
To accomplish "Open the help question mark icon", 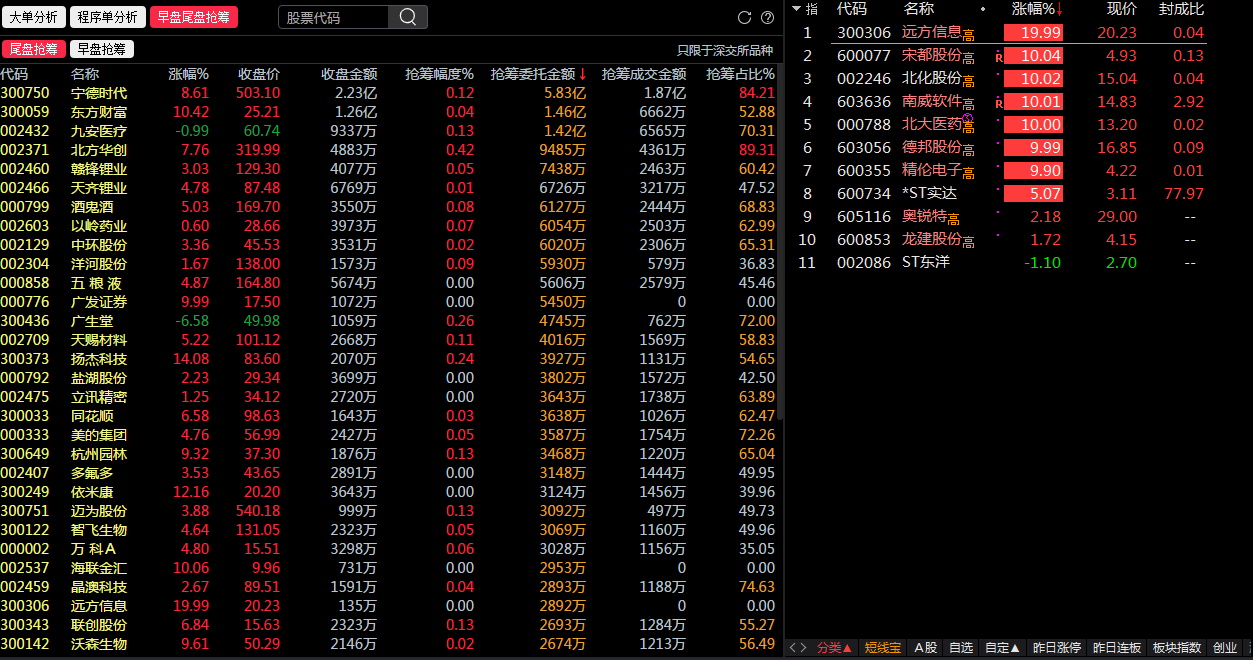I will [765, 17].
